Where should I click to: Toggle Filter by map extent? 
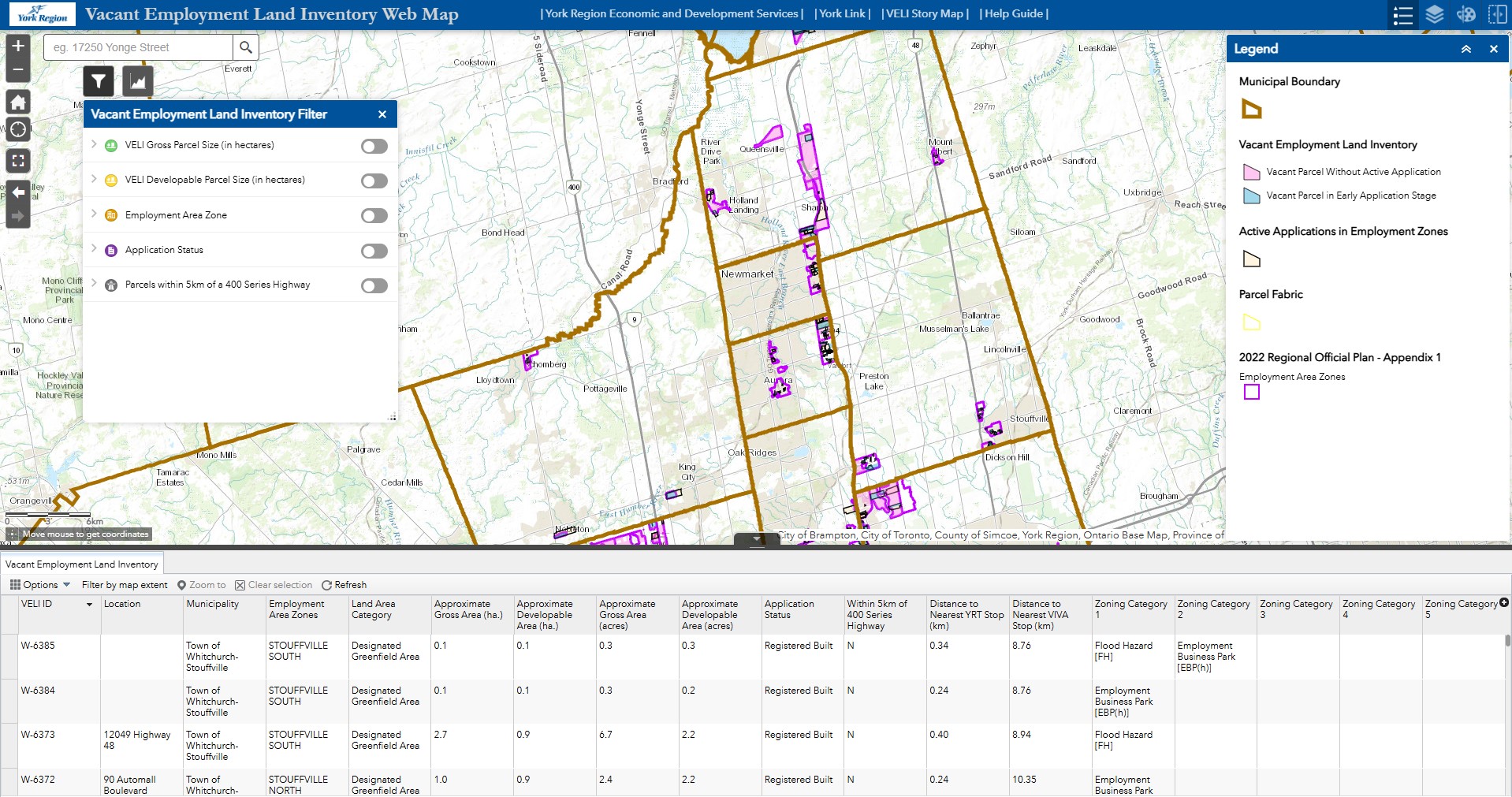coord(125,585)
